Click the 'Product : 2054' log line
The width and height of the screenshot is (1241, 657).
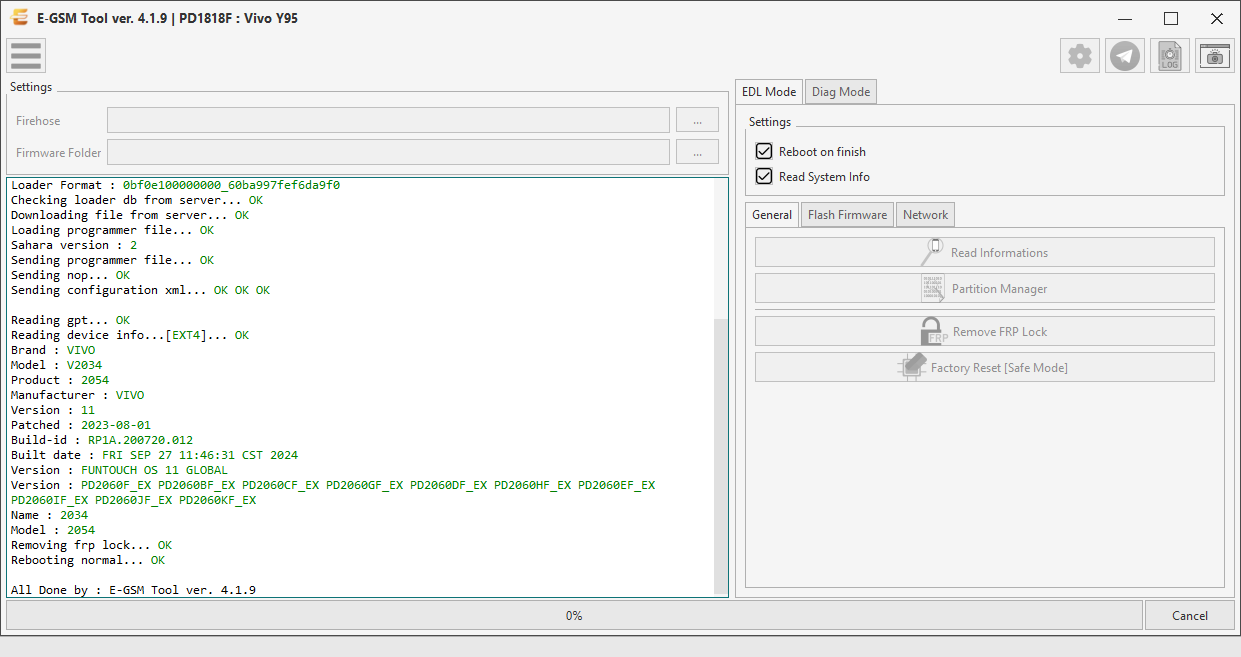tap(60, 380)
